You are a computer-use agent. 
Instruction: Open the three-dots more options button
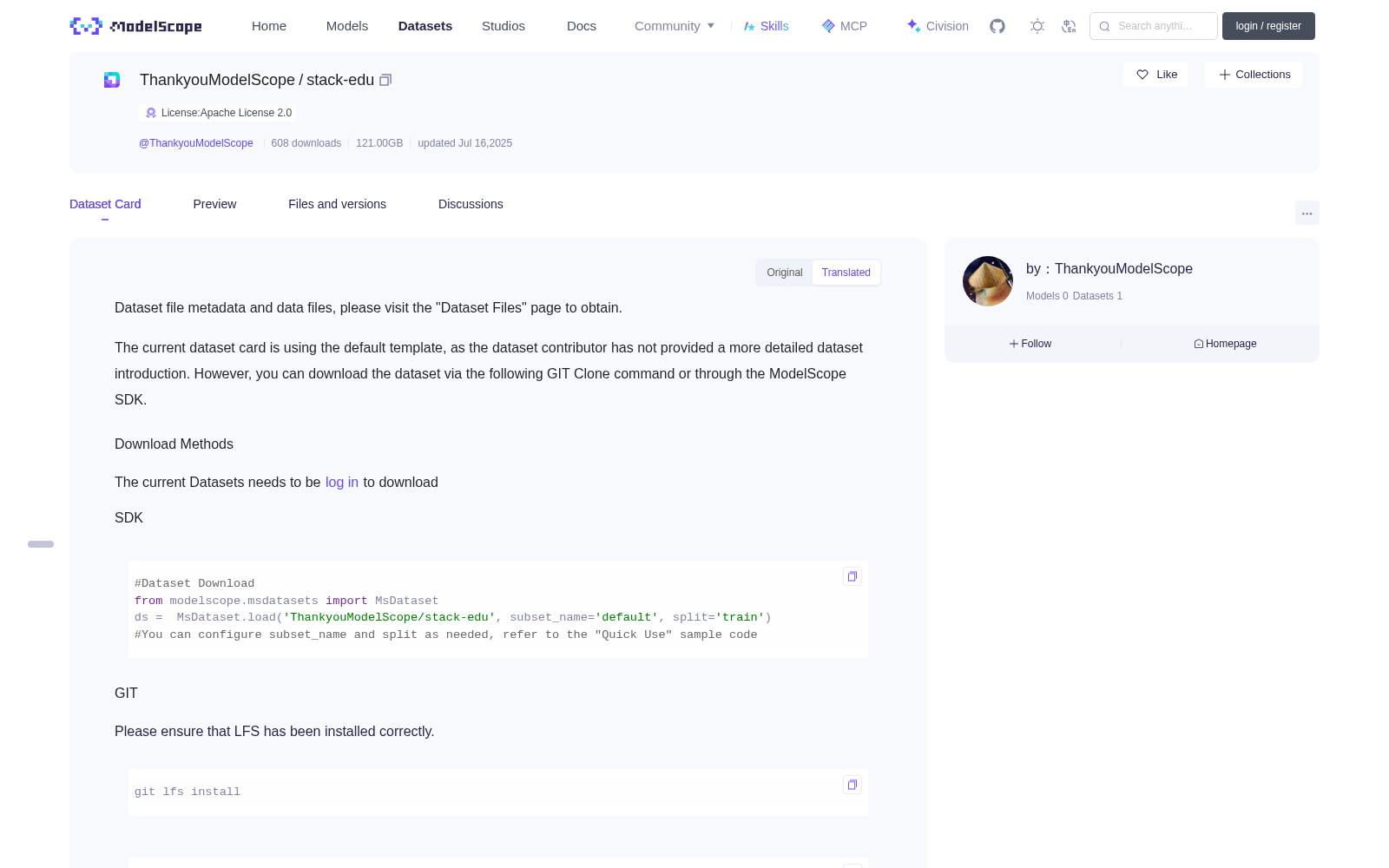click(x=1307, y=213)
